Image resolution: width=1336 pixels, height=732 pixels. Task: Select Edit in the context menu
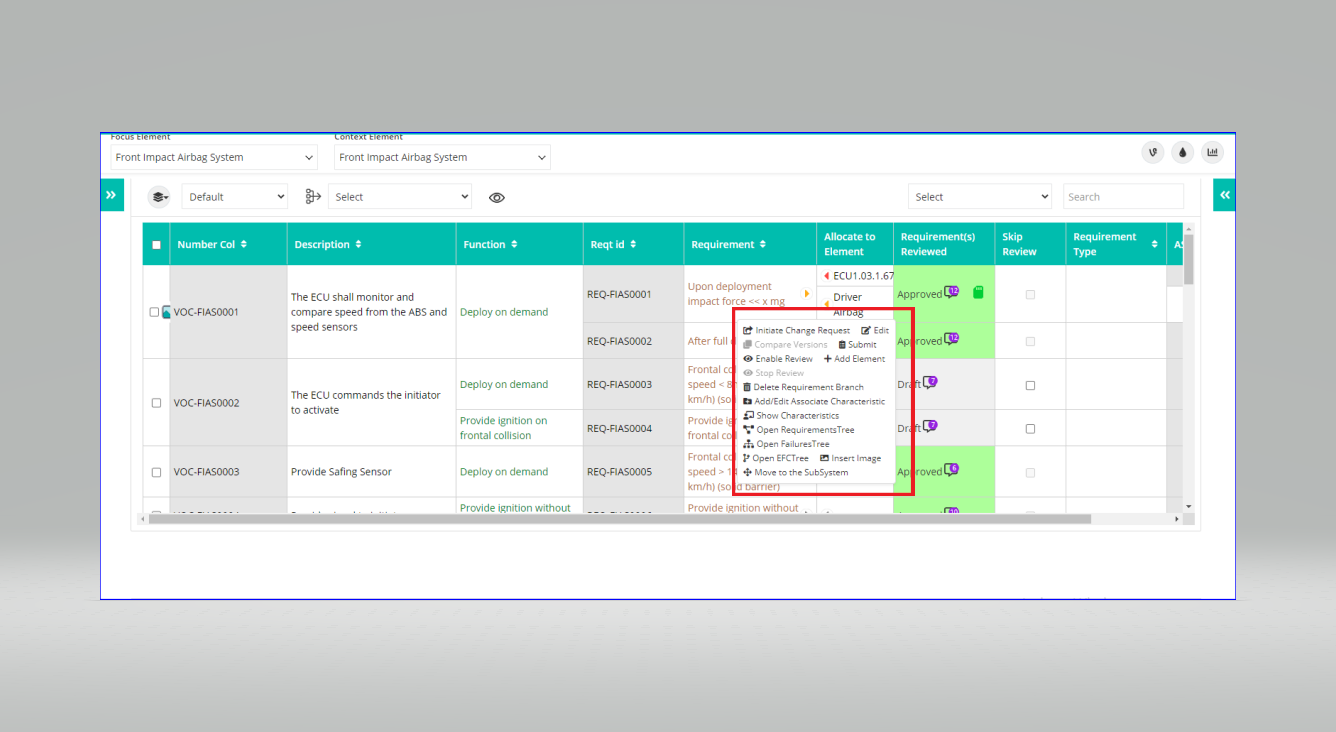[x=875, y=330]
